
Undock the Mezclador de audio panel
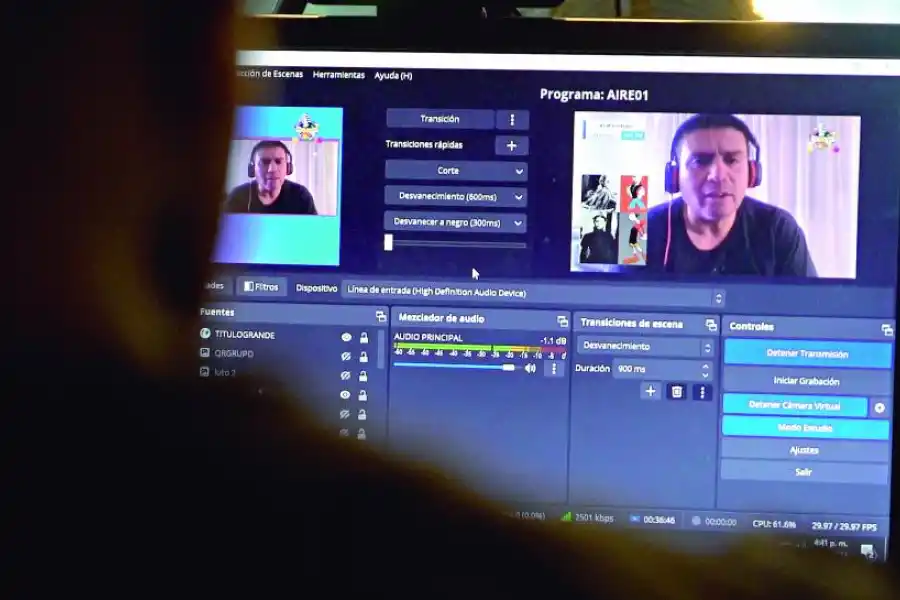coord(562,321)
